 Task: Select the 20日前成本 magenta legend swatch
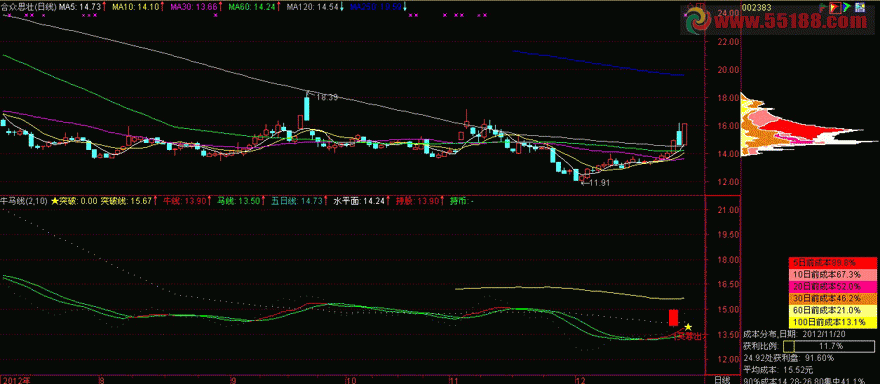[x=834, y=286]
